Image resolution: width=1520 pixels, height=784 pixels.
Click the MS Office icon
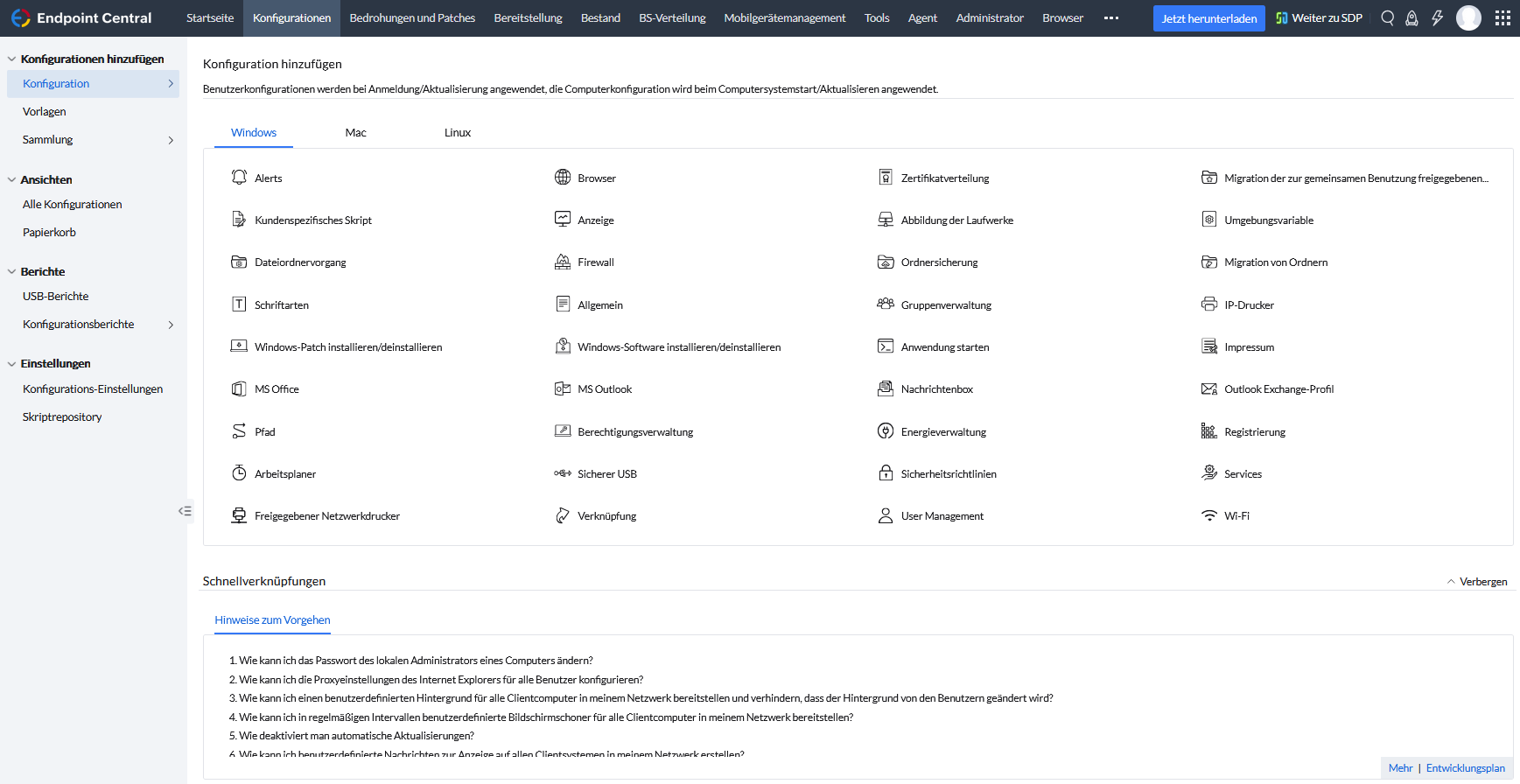pyautogui.click(x=239, y=388)
